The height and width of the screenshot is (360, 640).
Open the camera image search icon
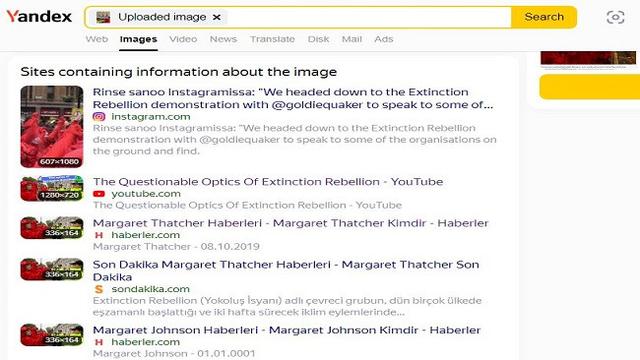coord(615,17)
